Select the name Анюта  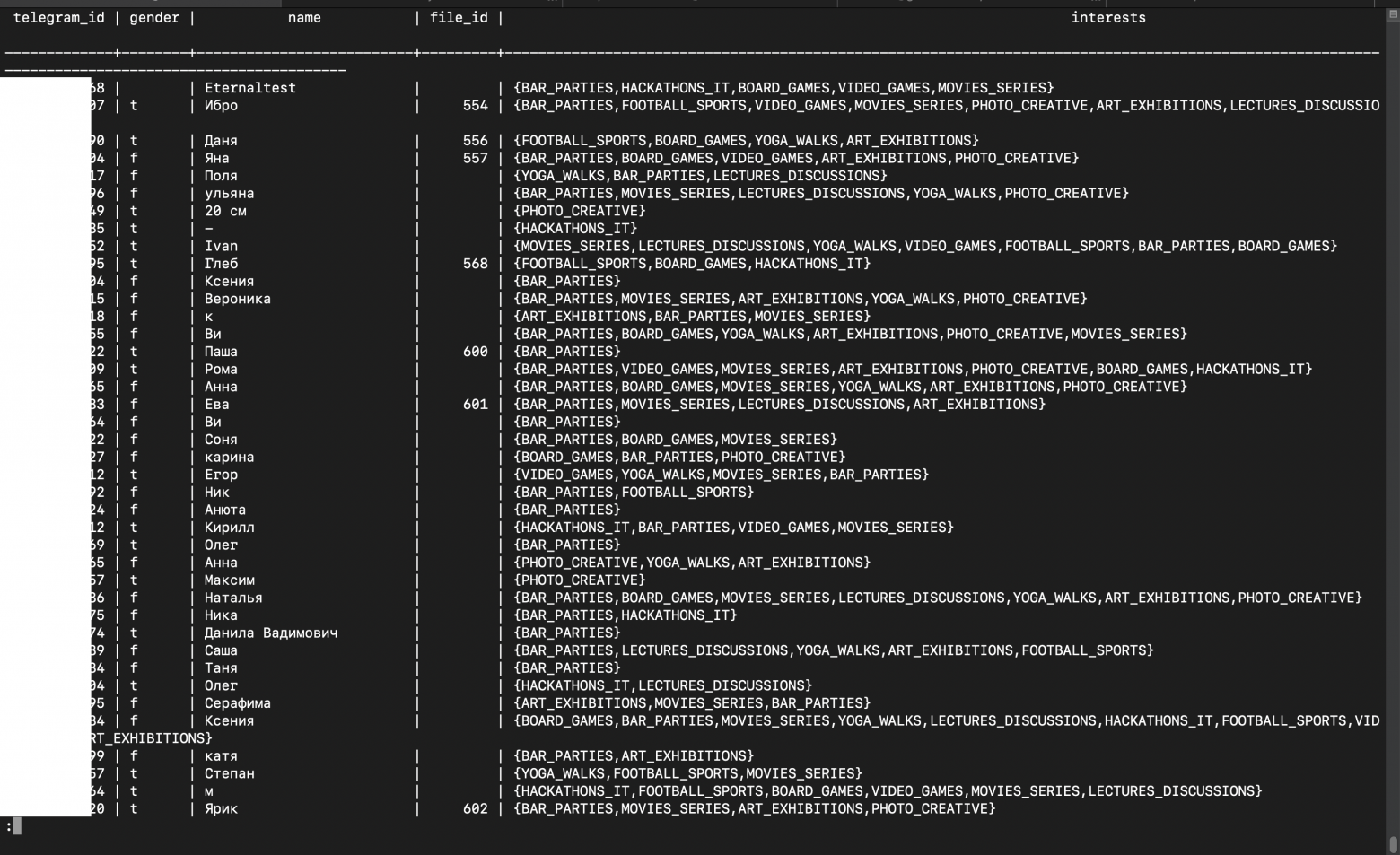(x=225, y=510)
